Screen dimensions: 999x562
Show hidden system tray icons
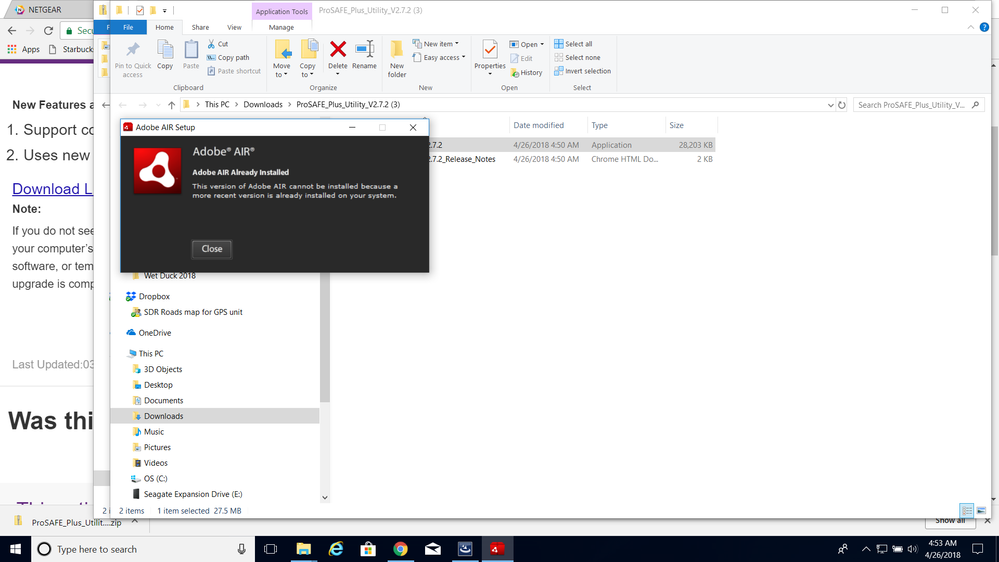866,549
